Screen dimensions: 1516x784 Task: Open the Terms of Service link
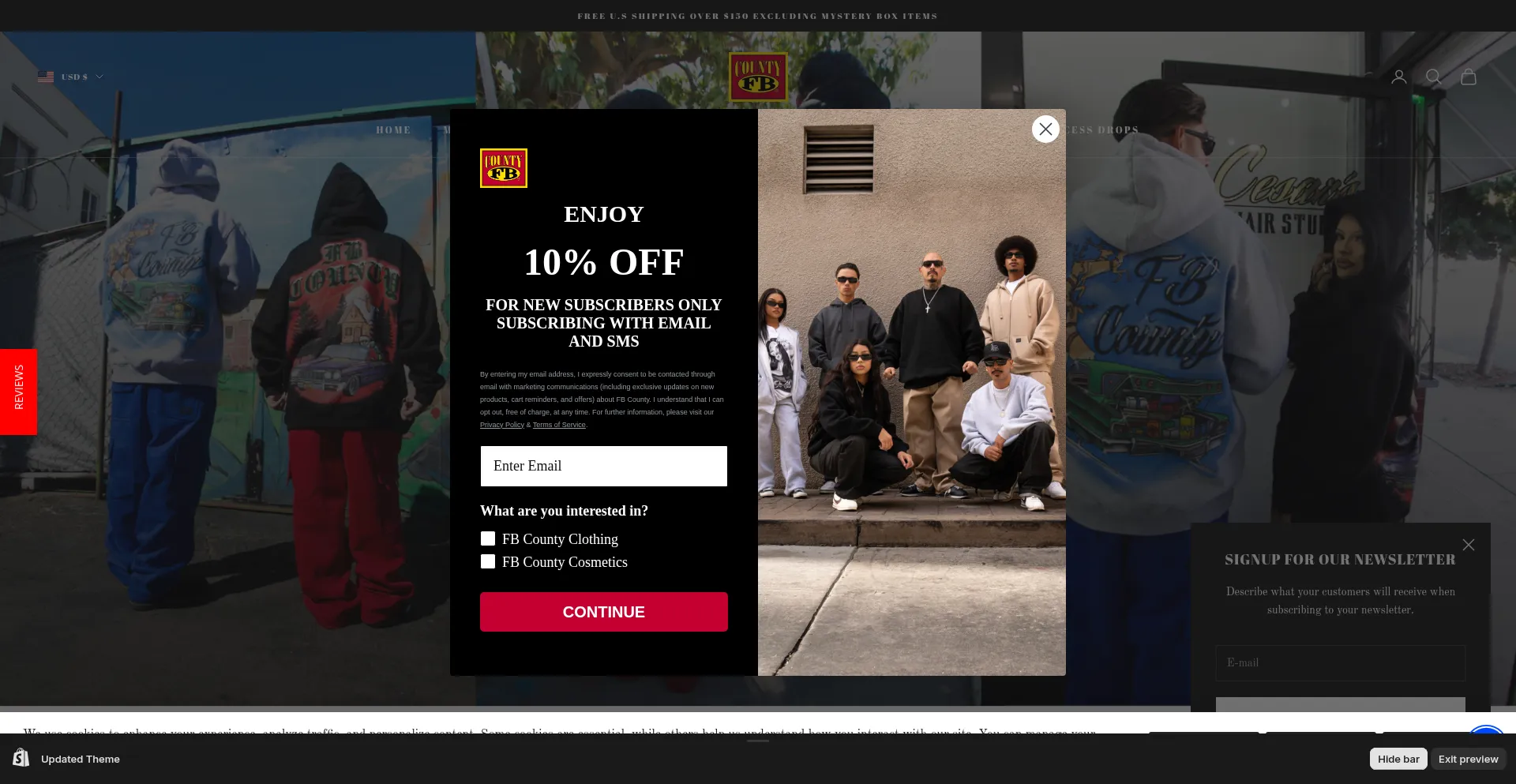click(x=559, y=425)
